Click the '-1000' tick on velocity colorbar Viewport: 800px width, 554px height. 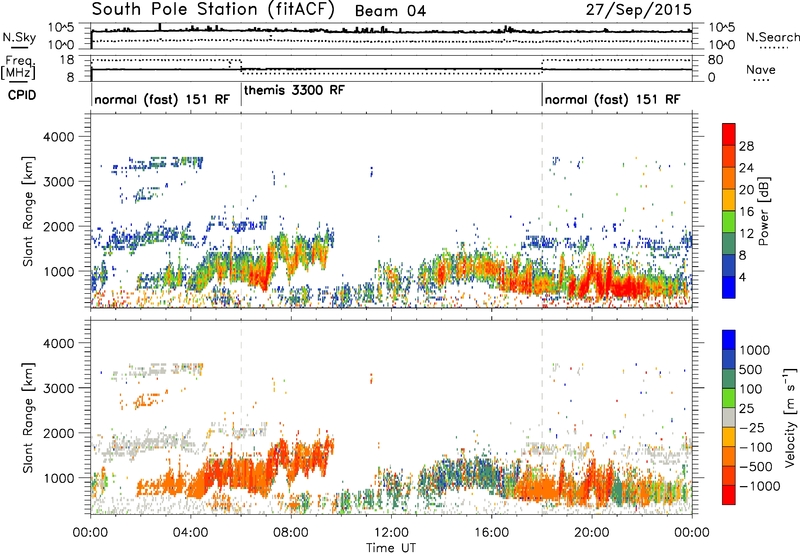[x=759, y=486]
